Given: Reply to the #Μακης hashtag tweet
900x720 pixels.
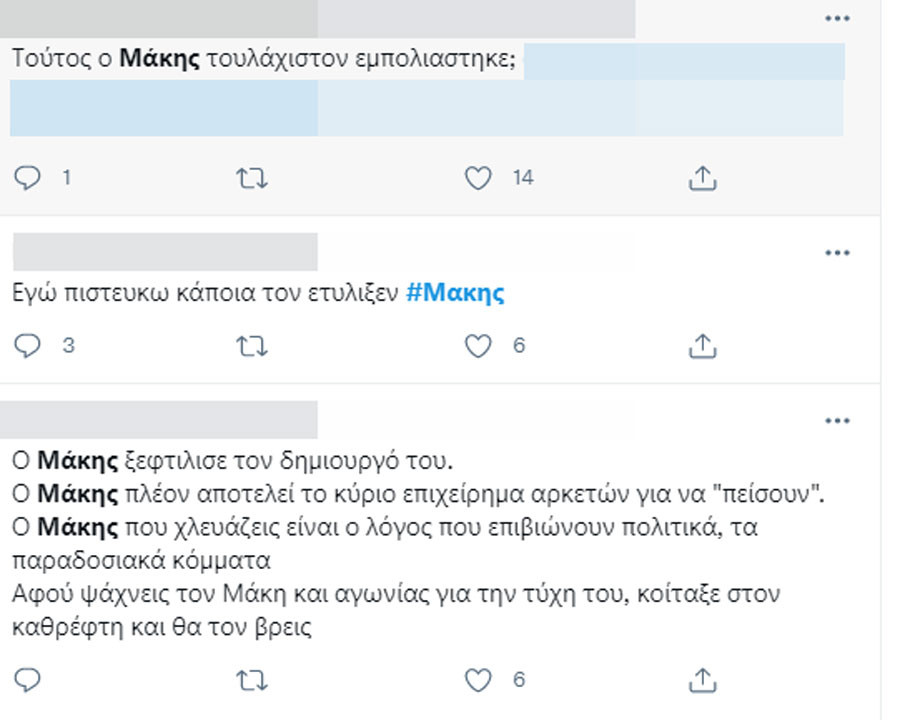Looking at the screenshot, I should (27, 346).
